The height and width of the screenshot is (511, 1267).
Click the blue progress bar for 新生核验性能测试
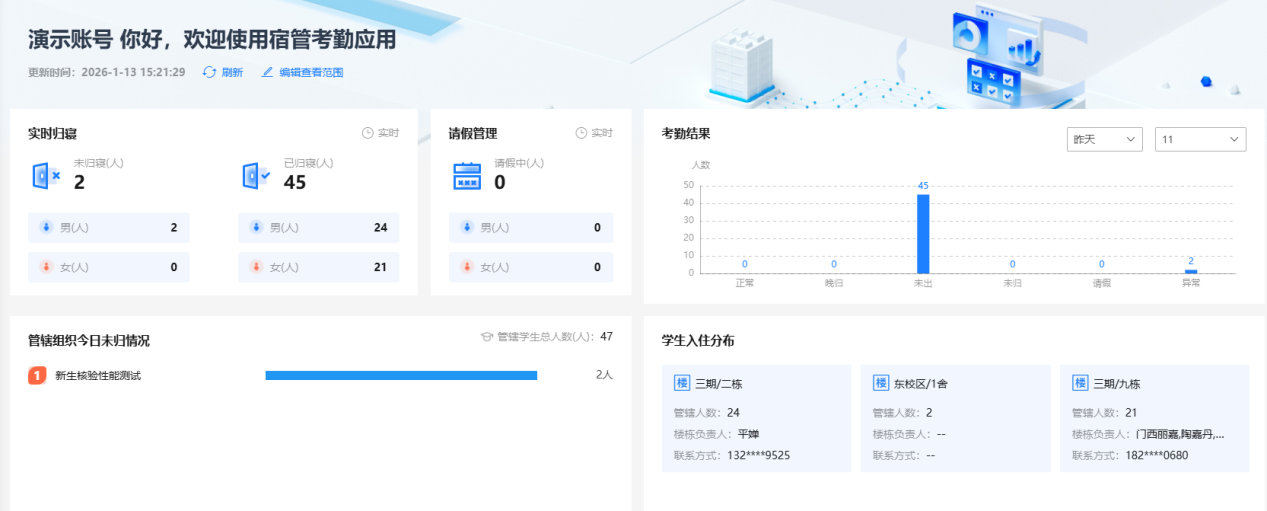[x=401, y=375]
